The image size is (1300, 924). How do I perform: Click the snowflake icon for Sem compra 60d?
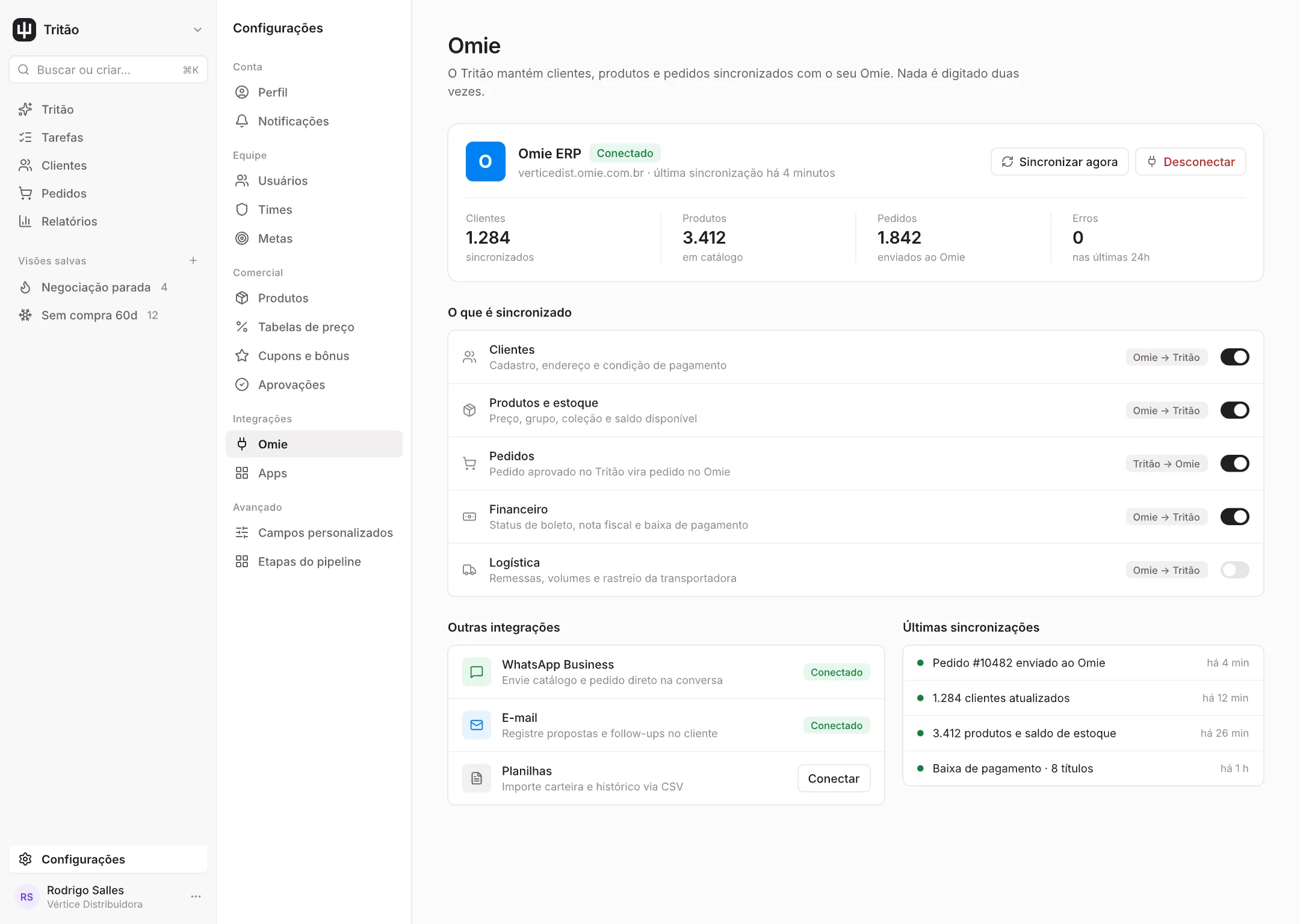pos(25,315)
